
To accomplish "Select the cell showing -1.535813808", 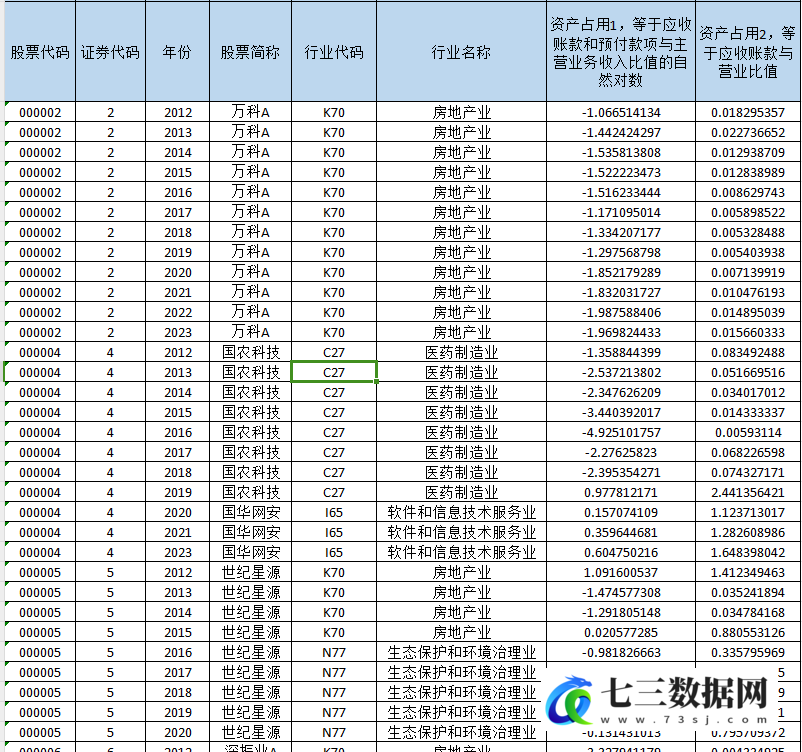I will [x=621, y=152].
